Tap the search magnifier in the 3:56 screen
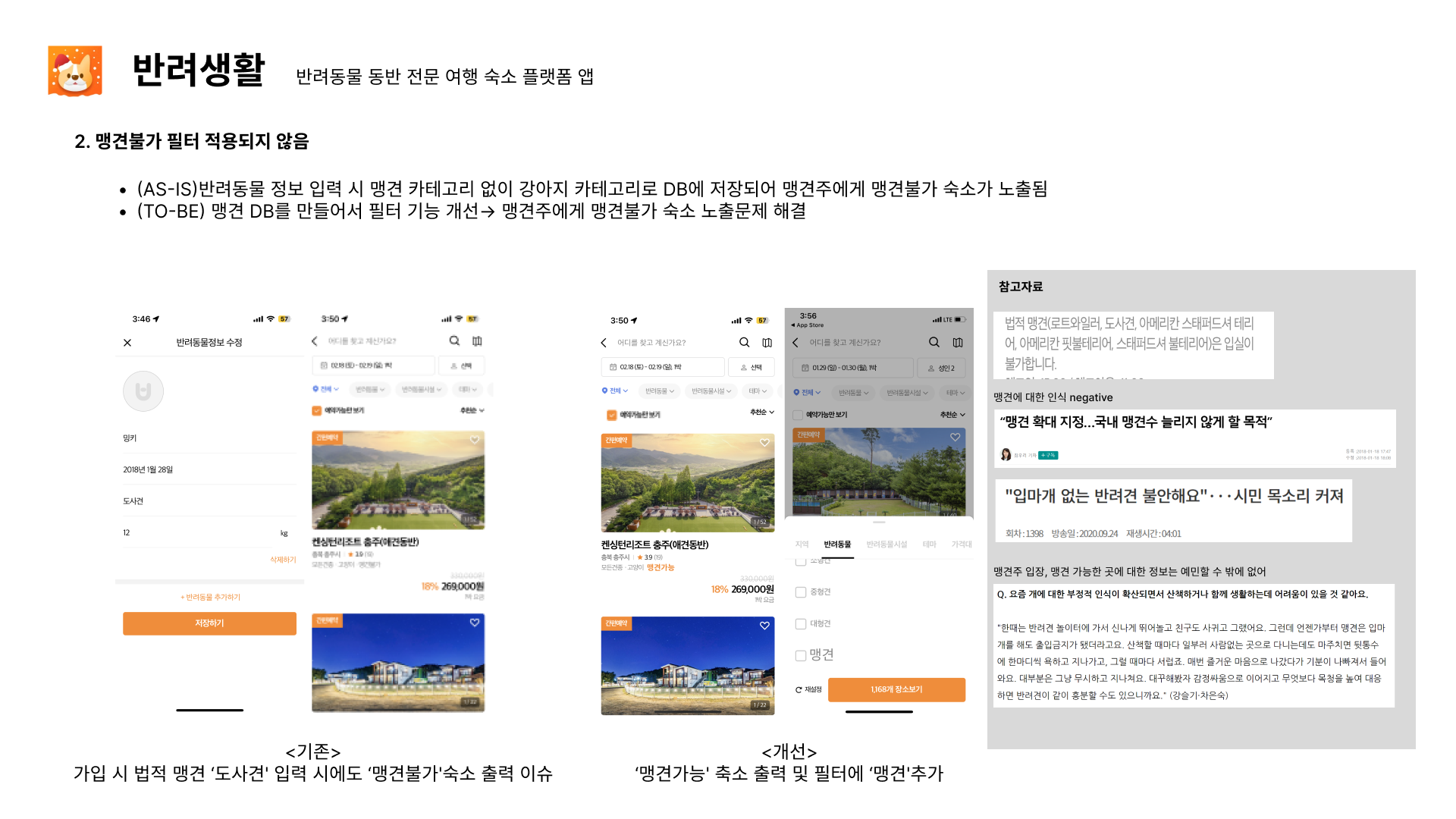 tap(934, 342)
